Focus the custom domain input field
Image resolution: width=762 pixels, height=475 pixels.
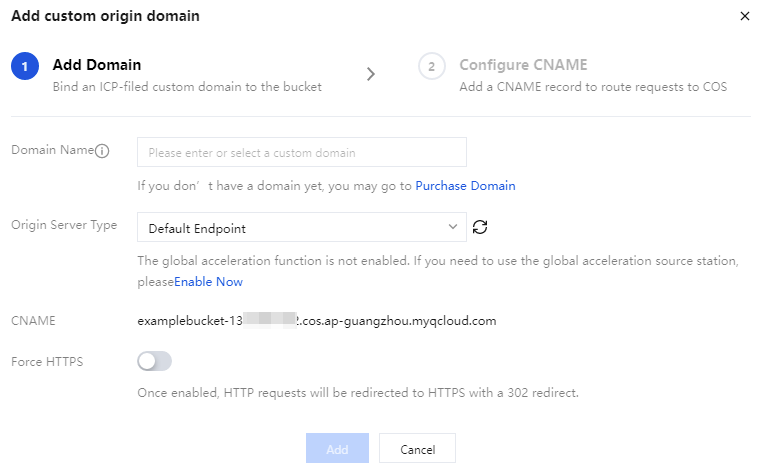coord(302,152)
